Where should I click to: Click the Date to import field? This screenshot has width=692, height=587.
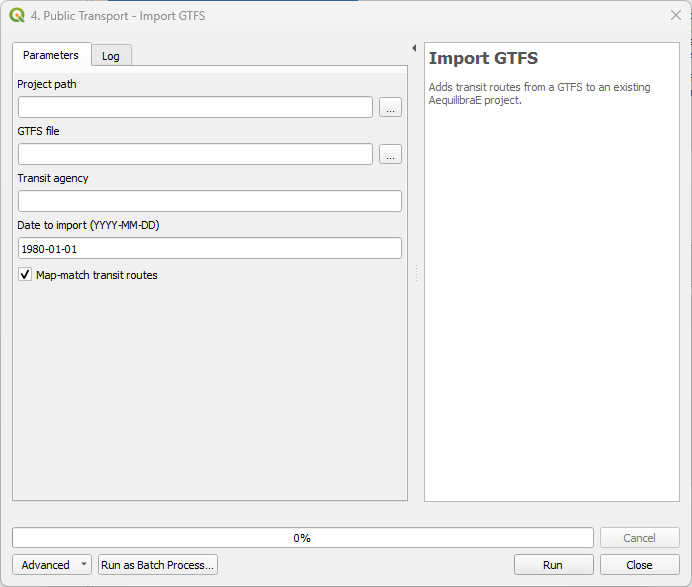pos(210,248)
